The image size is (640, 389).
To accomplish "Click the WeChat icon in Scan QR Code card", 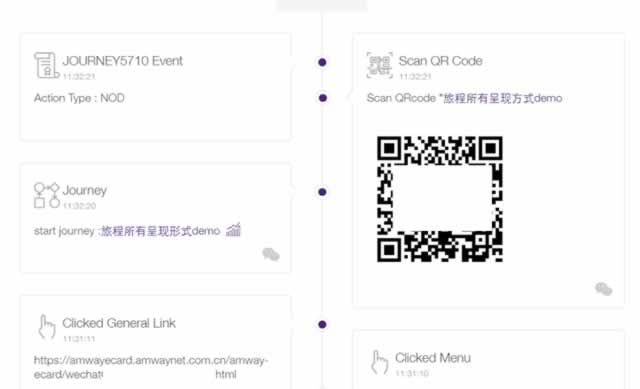I will click(x=603, y=289).
